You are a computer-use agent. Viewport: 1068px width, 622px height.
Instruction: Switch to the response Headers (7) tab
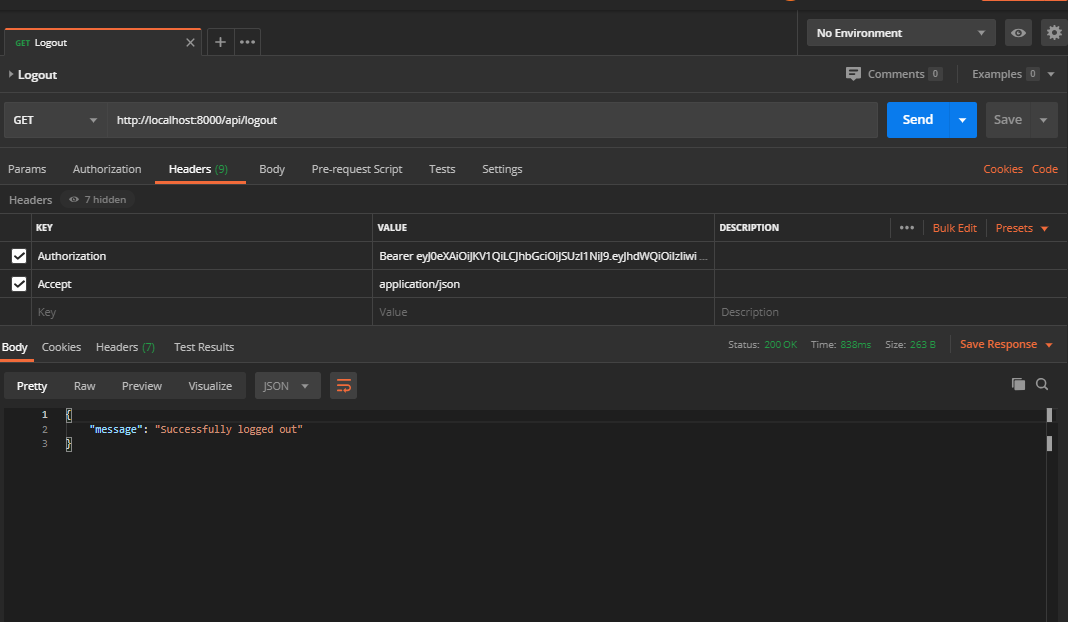125,347
